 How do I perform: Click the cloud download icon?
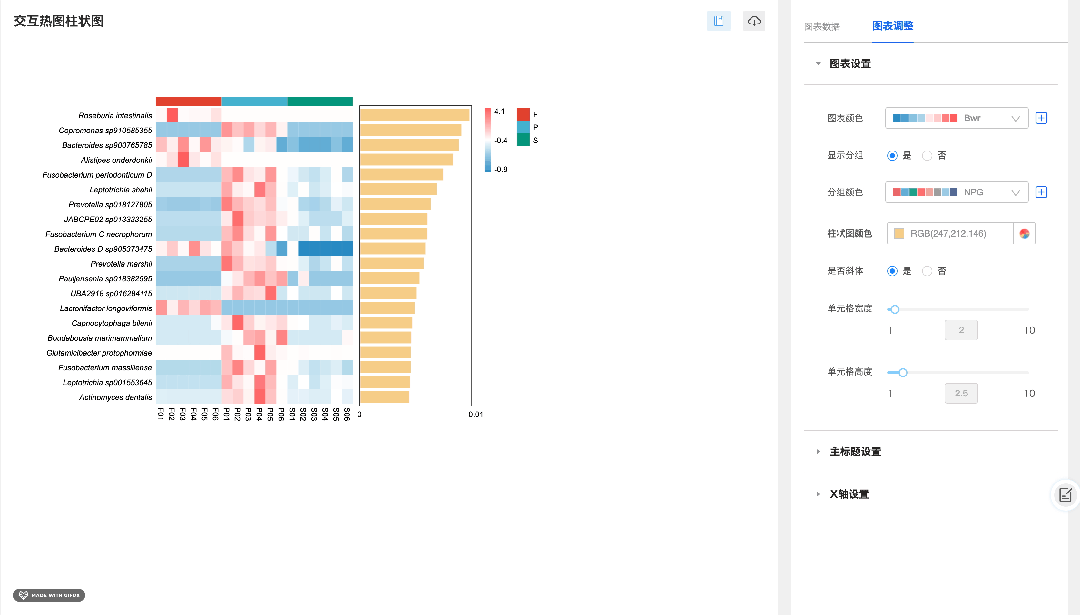[x=754, y=21]
